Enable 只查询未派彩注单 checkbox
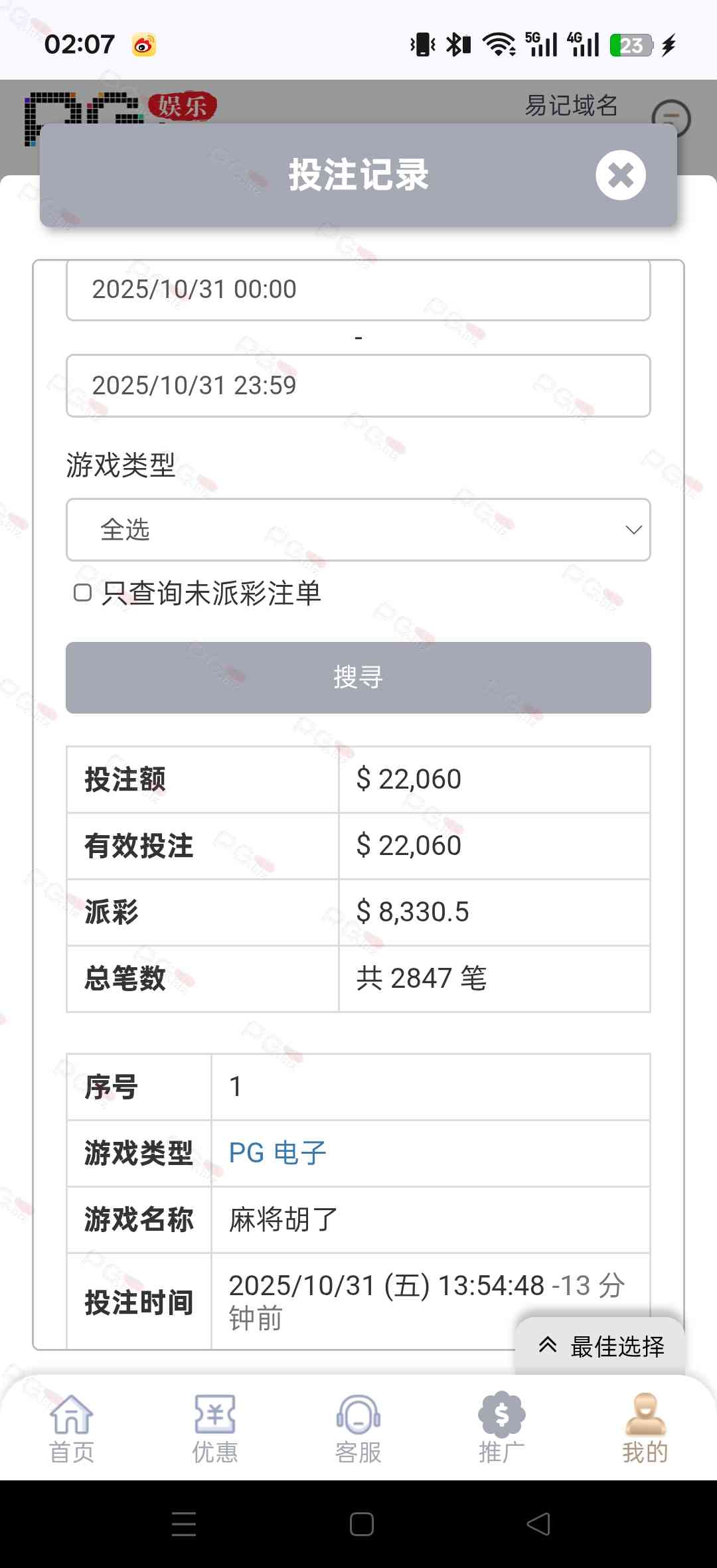Image resolution: width=717 pixels, height=1568 pixels. coord(82,593)
